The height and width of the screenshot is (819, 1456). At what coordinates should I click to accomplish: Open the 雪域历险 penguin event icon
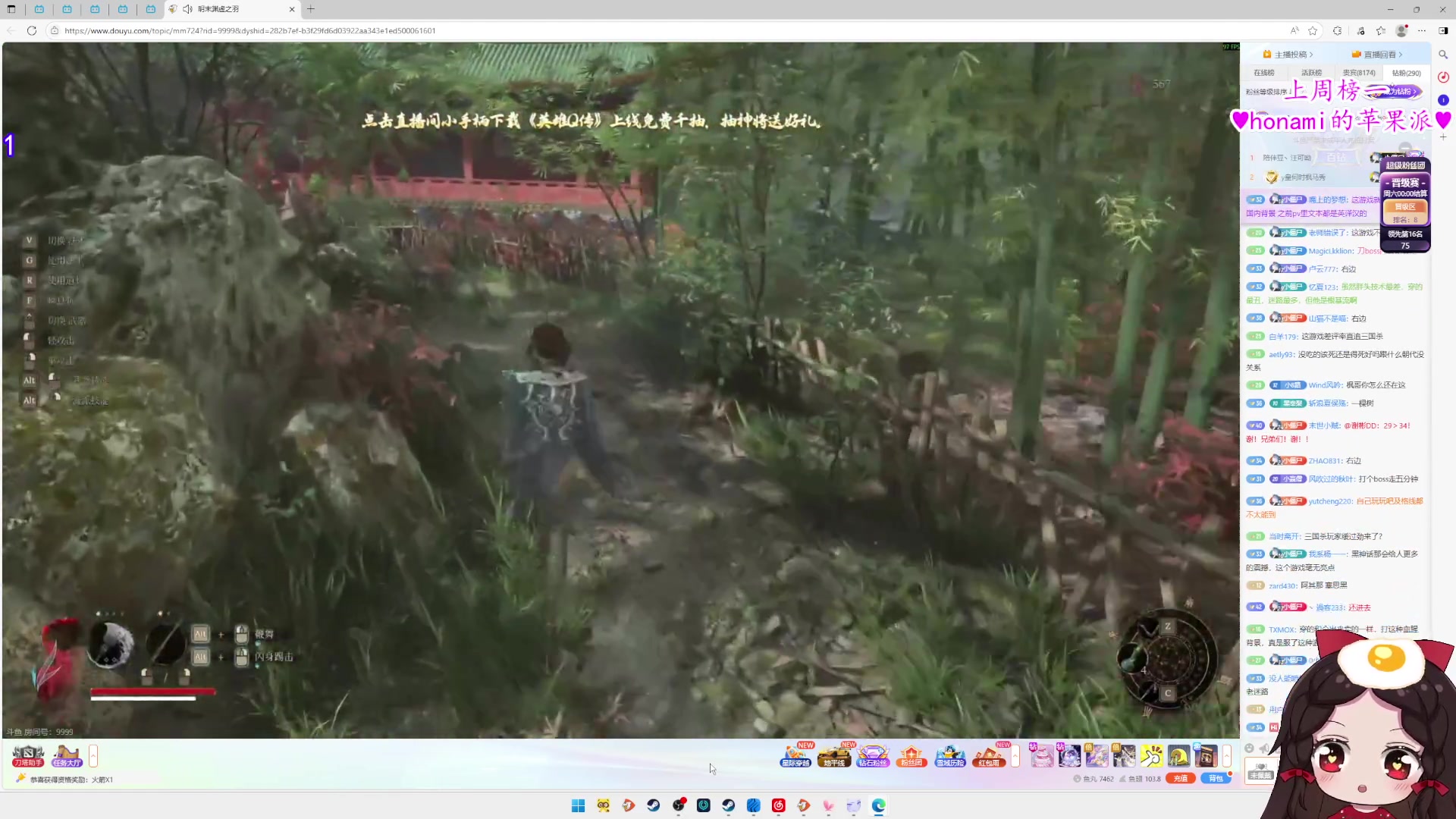tap(950, 755)
